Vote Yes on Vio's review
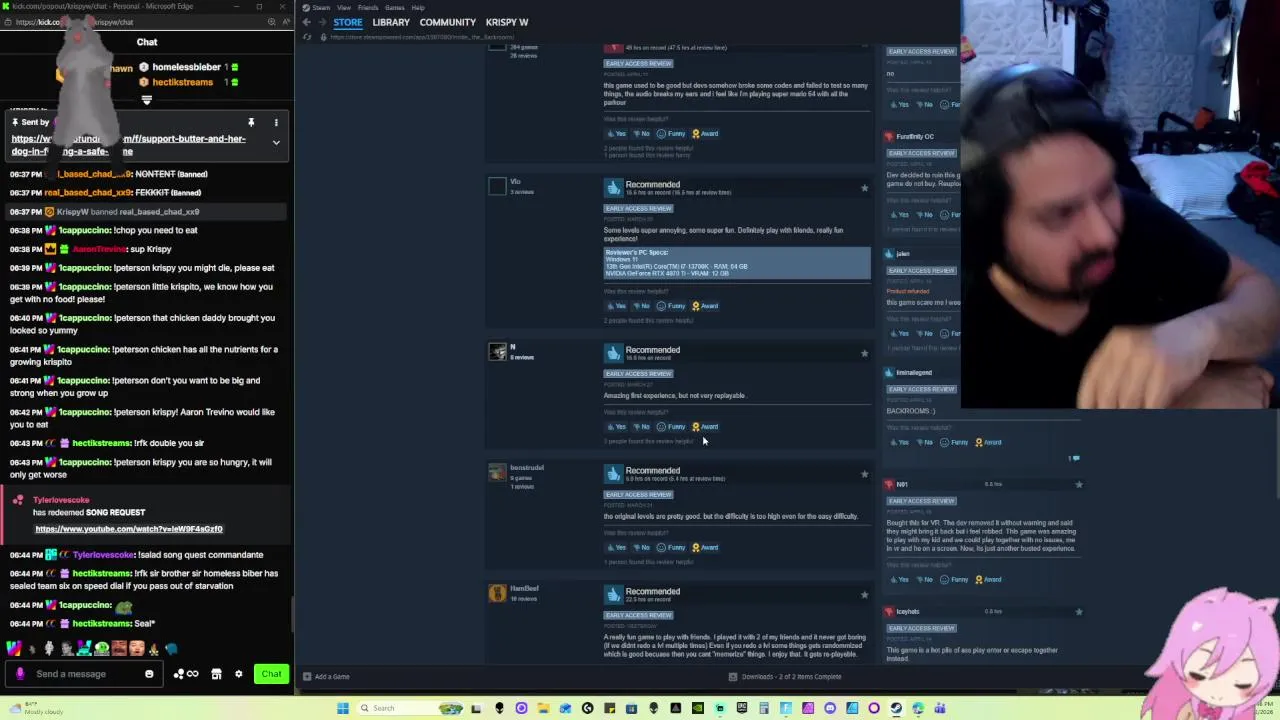Screen dimensions: 1280x720 click(616, 306)
